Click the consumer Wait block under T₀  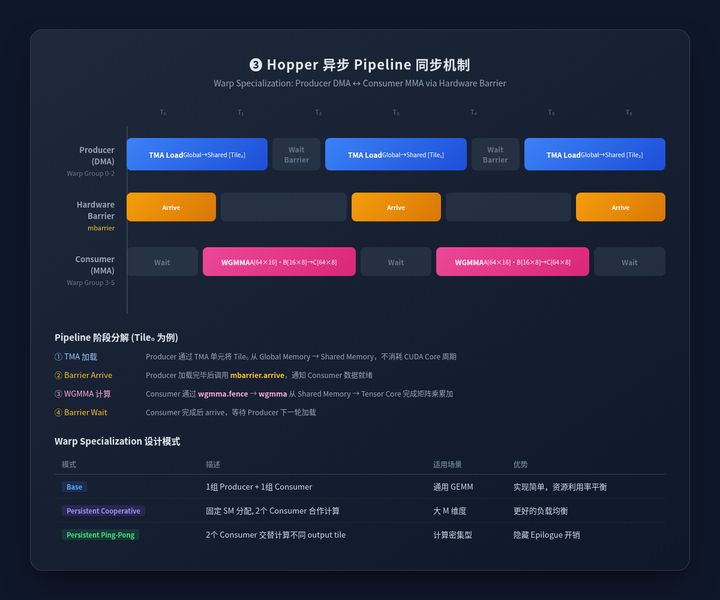[x=162, y=262]
